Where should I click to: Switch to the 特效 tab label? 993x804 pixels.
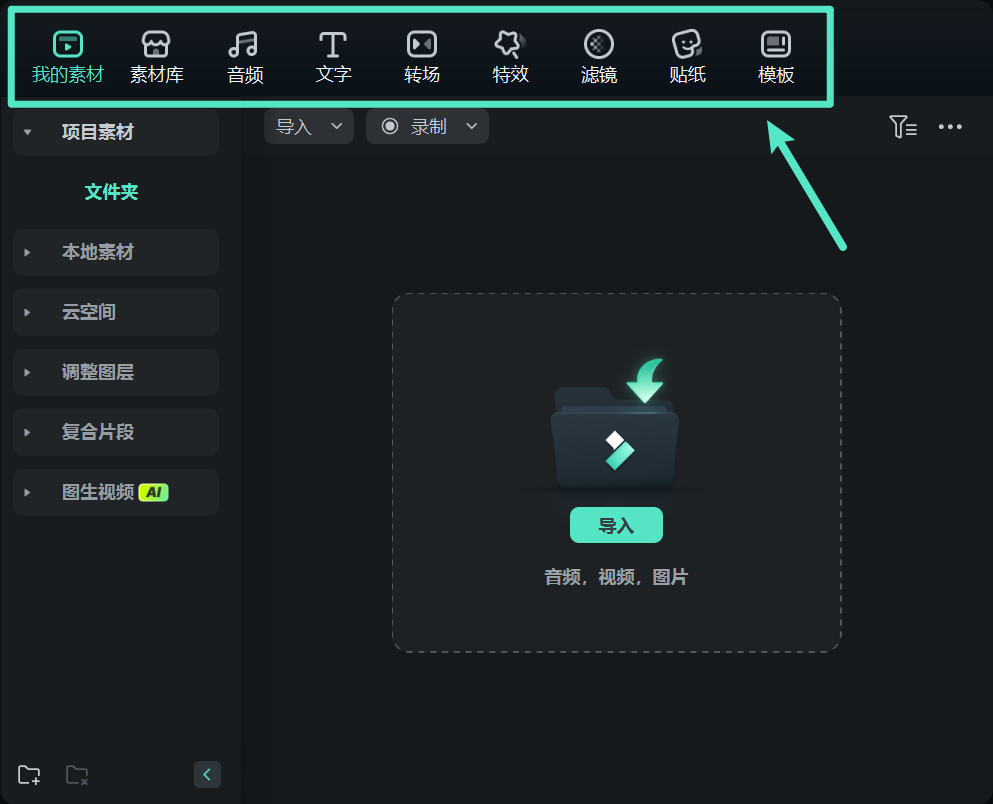pos(510,75)
